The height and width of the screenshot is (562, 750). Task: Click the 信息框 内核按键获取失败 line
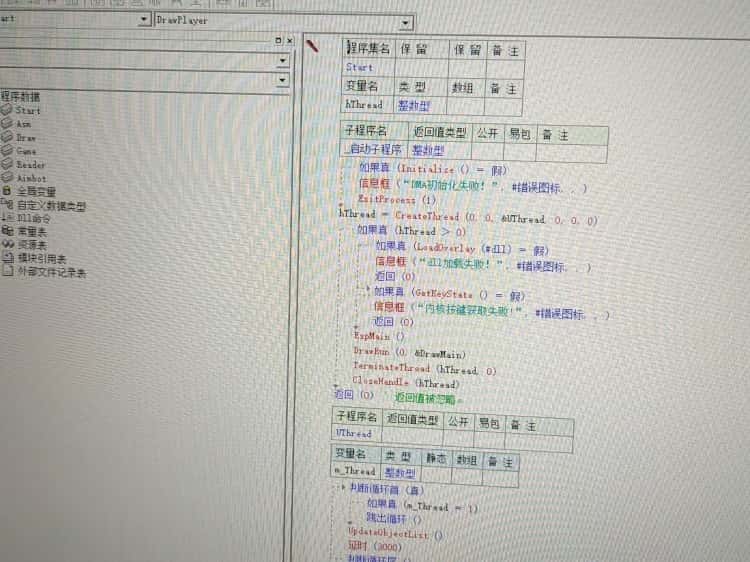point(491,311)
